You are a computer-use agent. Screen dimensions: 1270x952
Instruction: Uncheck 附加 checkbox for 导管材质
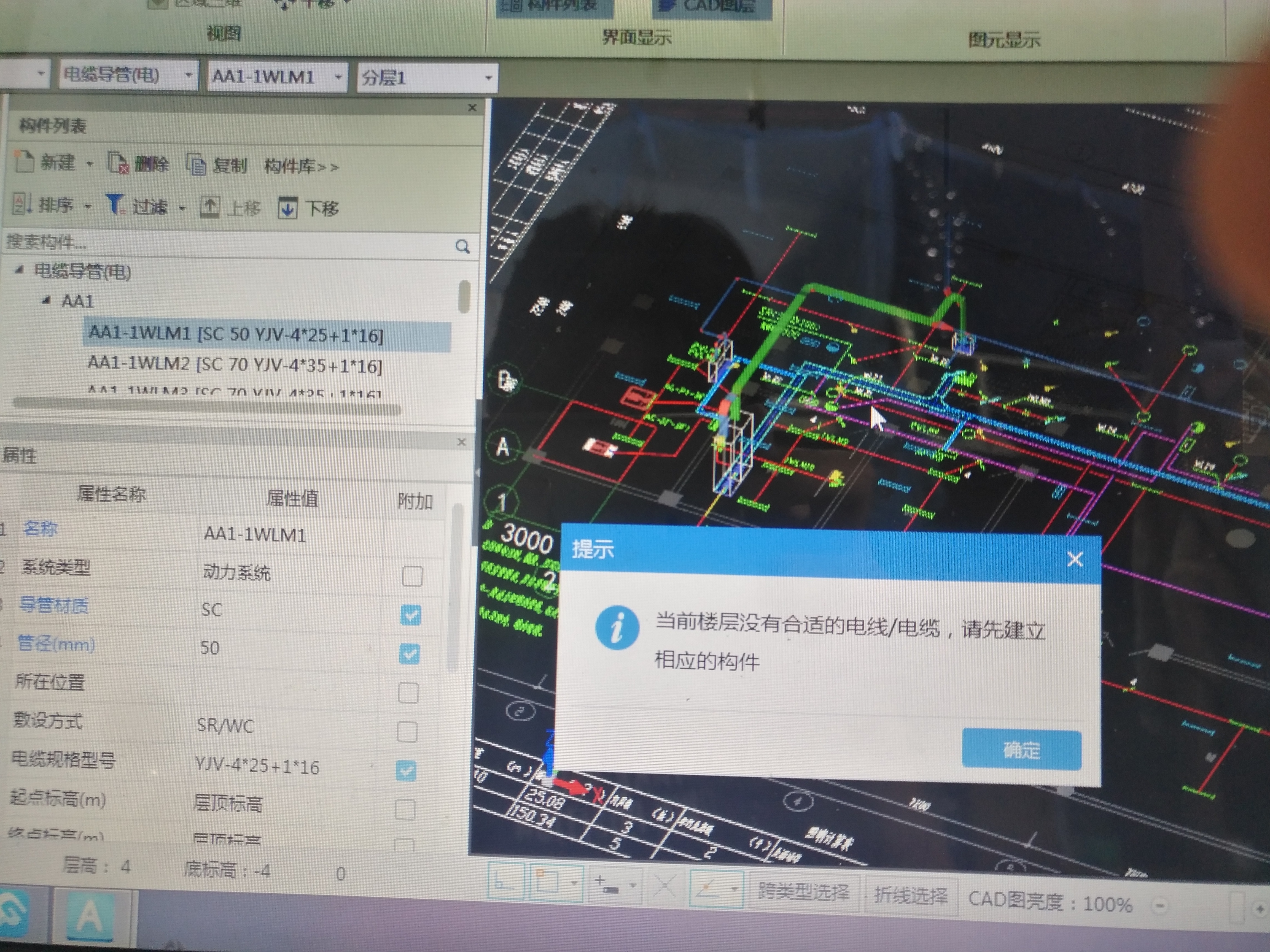[410, 615]
